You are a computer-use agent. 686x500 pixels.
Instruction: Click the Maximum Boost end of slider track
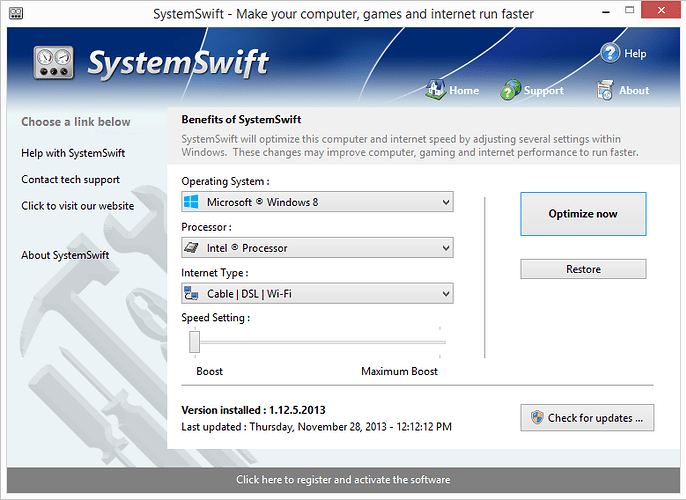tap(438, 342)
